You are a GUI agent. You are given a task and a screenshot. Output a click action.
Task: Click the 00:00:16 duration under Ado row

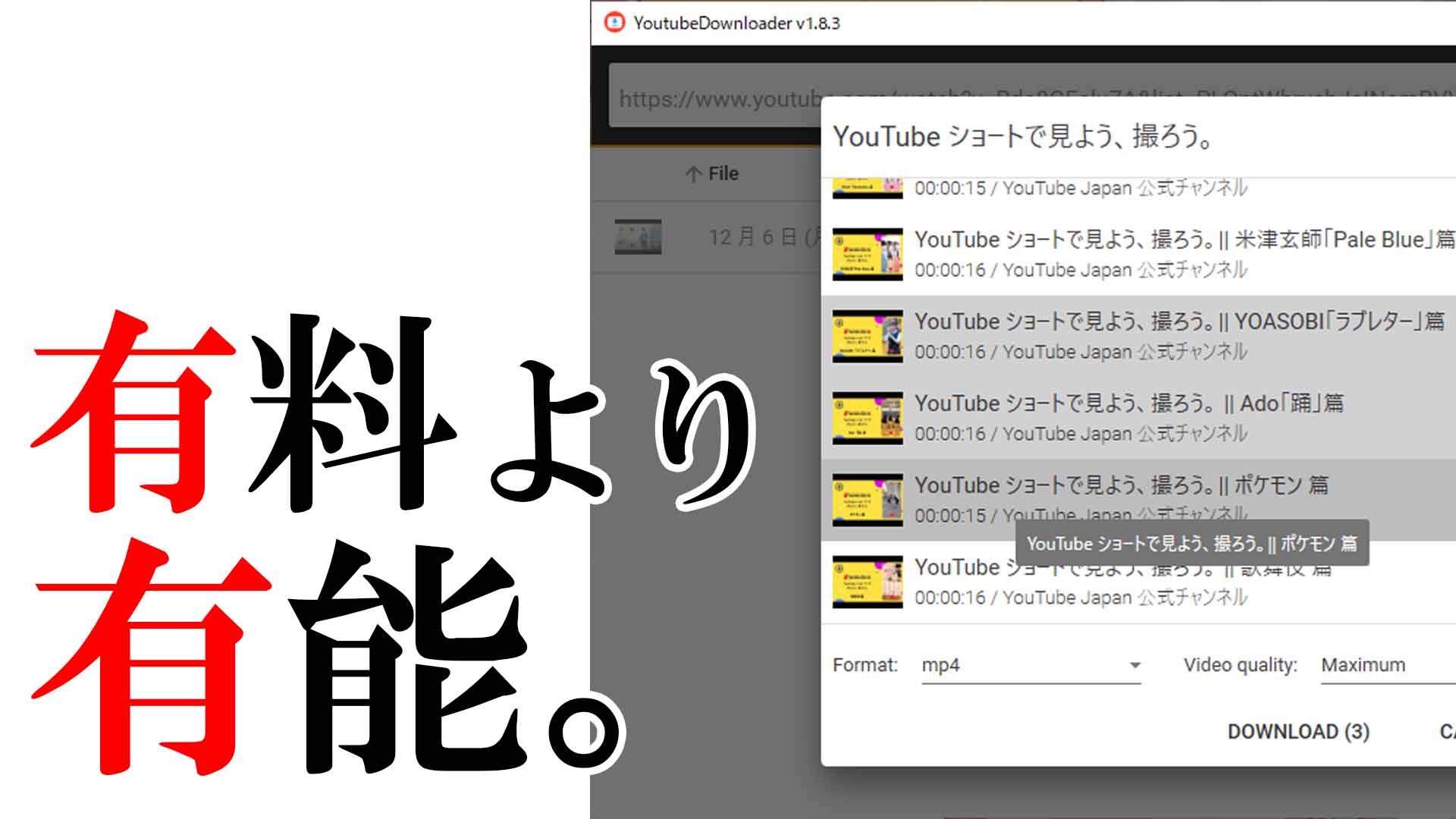coord(950,434)
